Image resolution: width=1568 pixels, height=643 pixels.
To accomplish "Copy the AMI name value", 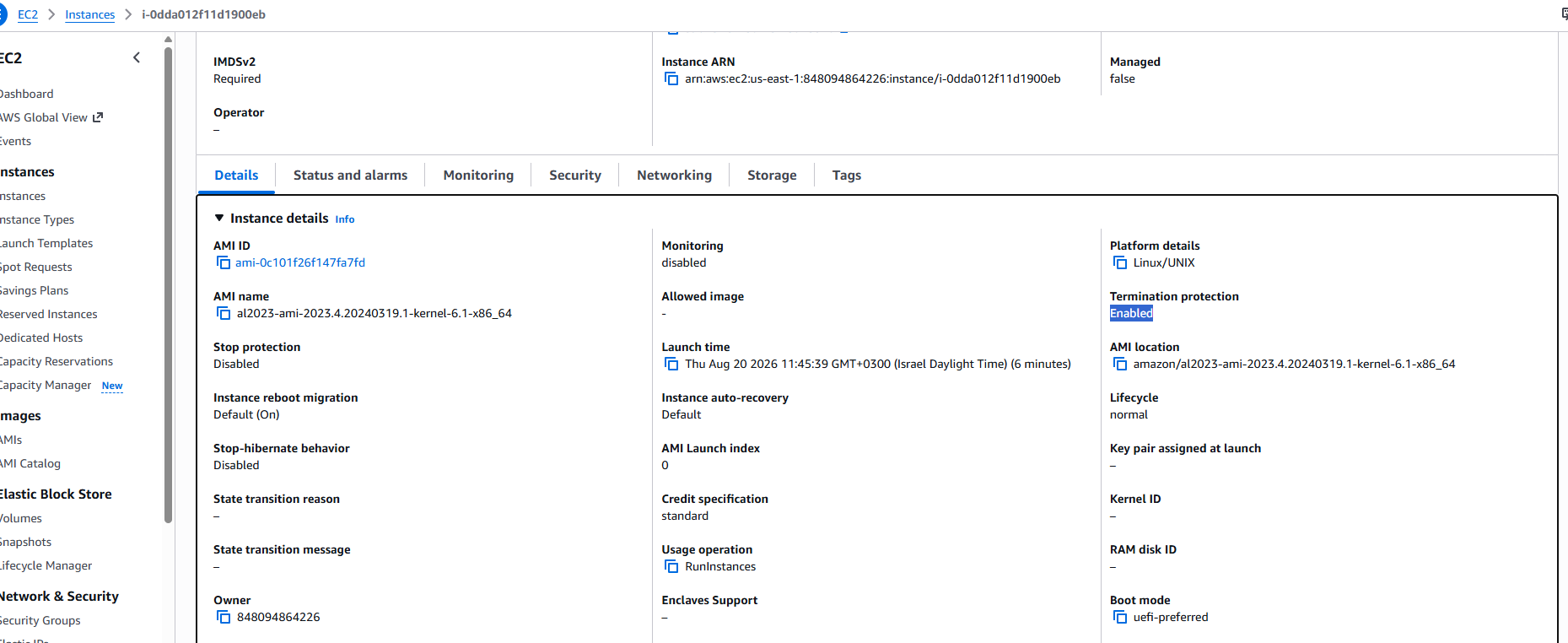I will click(224, 313).
